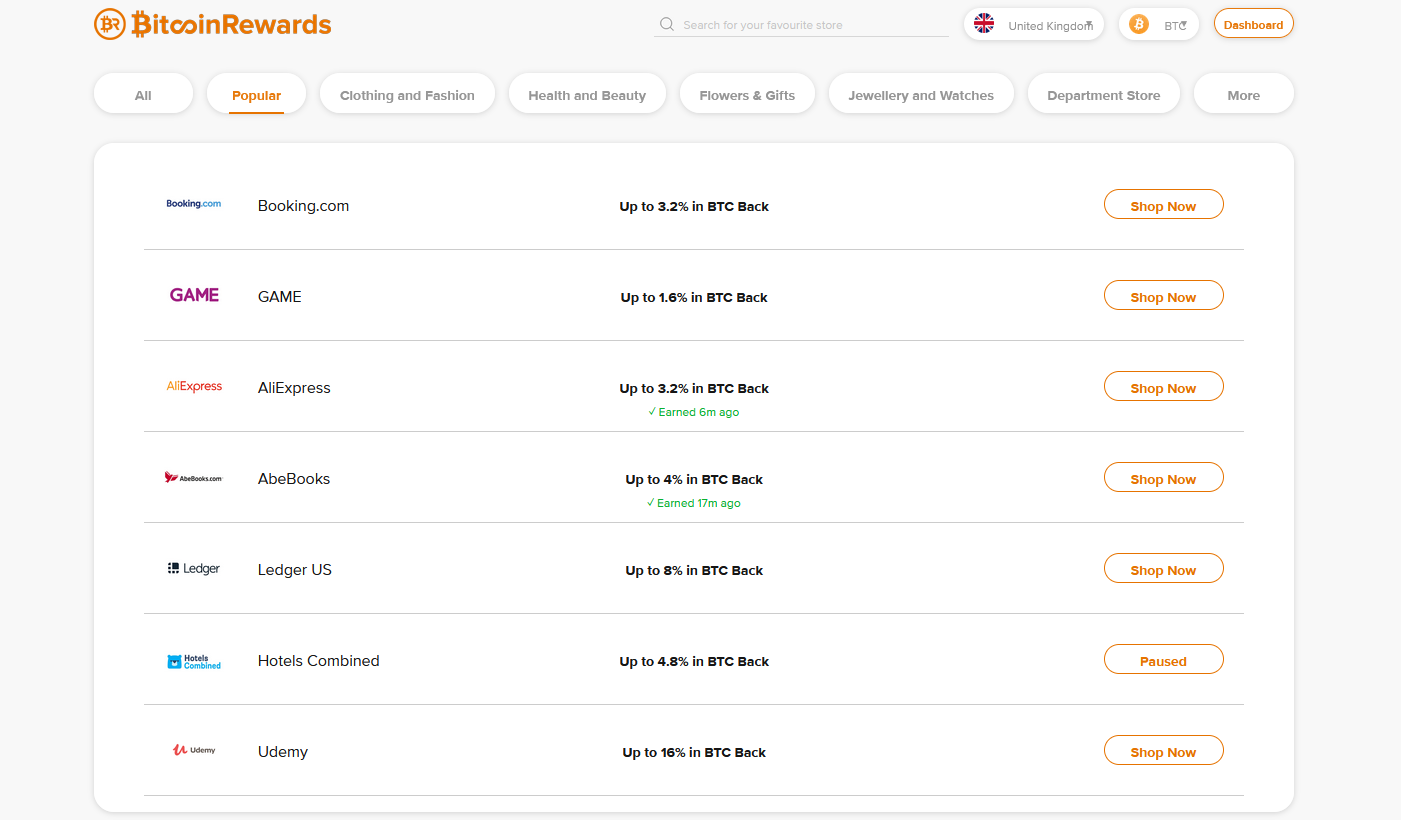Click Shop Now for Udemy
The width and height of the screenshot is (1401, 820).
[x=1164, y=751]
